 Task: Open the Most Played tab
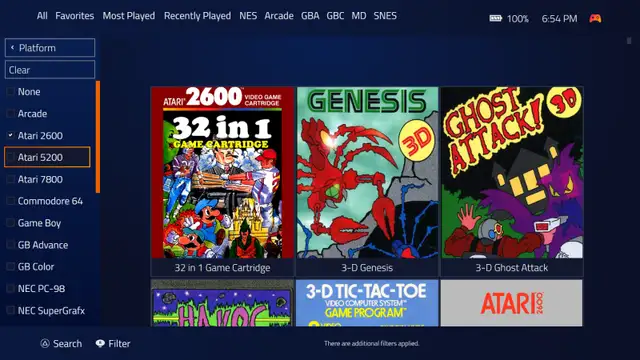(x=129, y=16)
